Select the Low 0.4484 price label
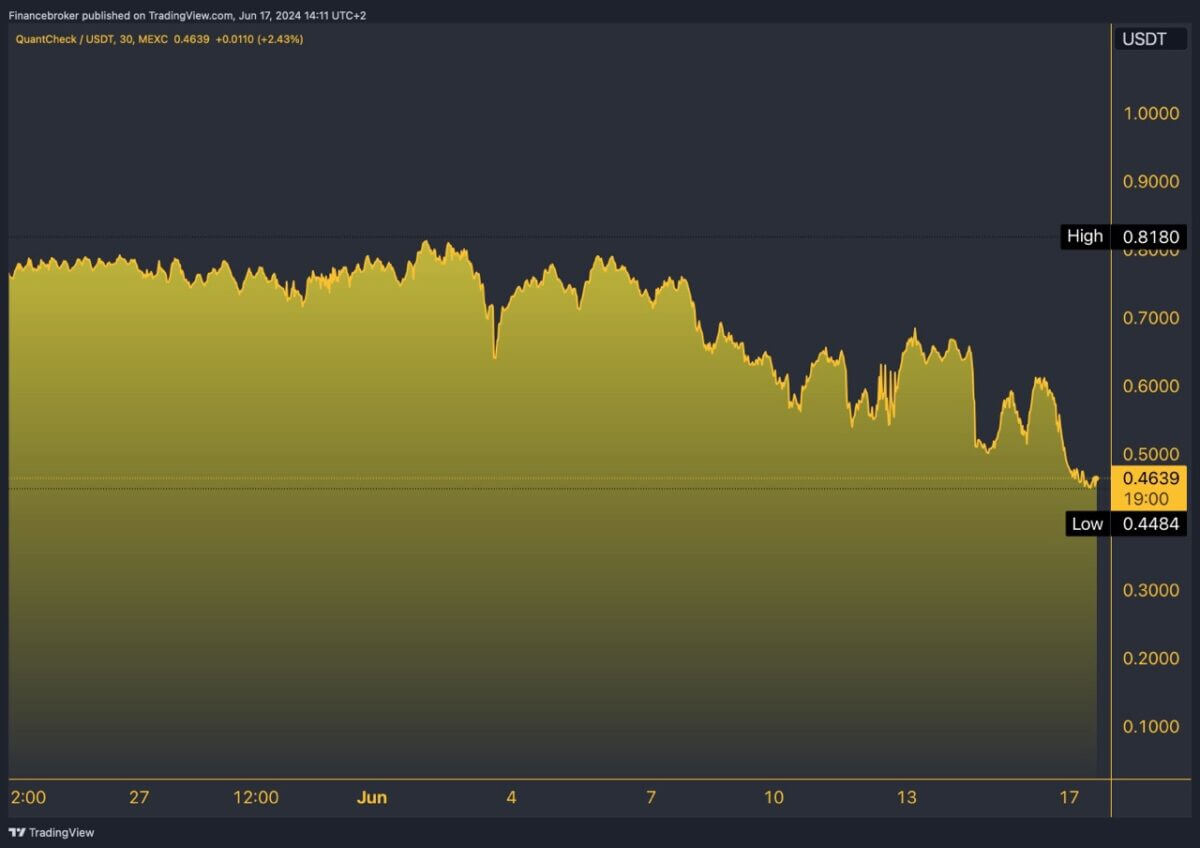The image size is (1200, 848). tap(1125, 524)
